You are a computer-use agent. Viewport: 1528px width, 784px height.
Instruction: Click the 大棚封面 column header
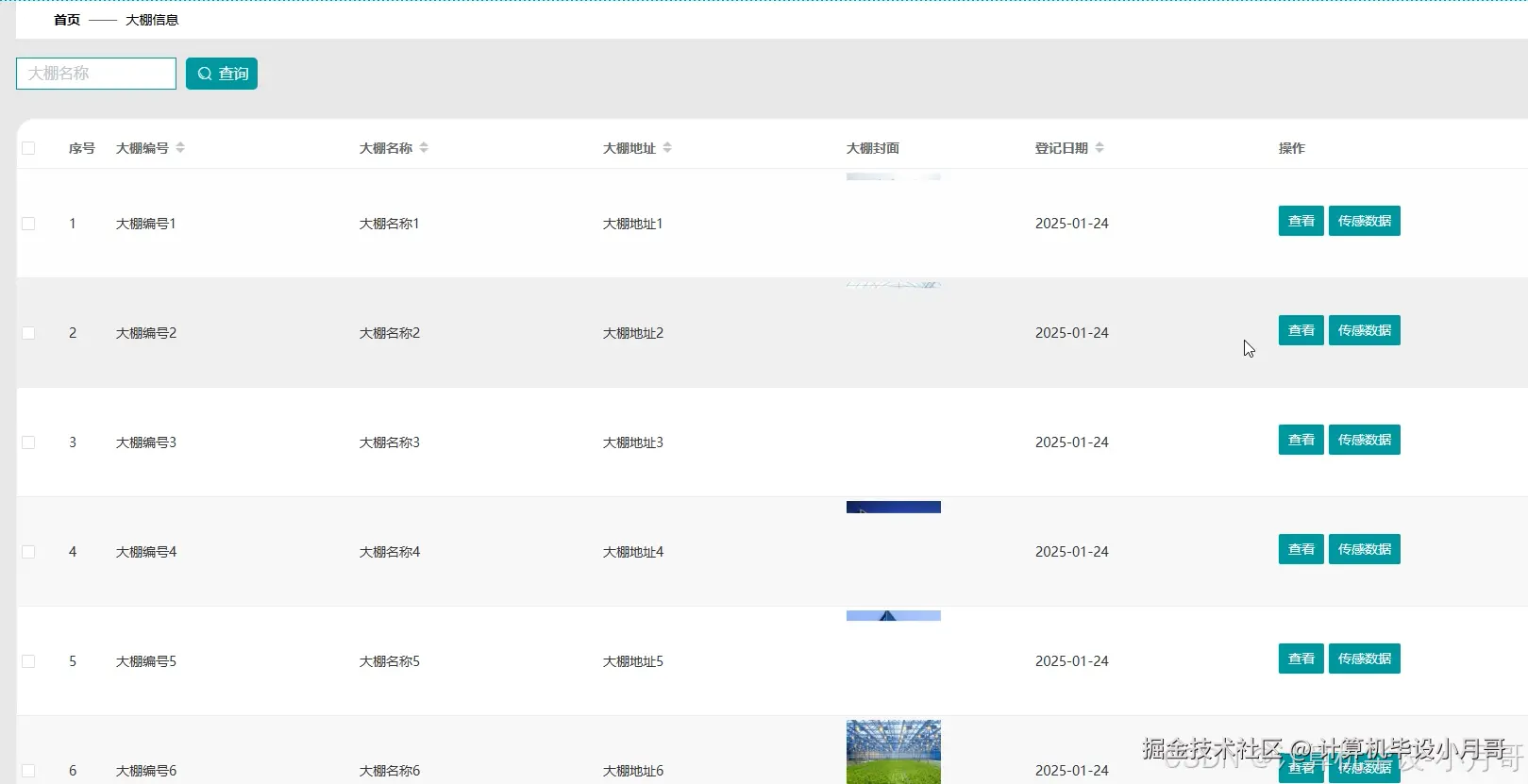point(873,148)
